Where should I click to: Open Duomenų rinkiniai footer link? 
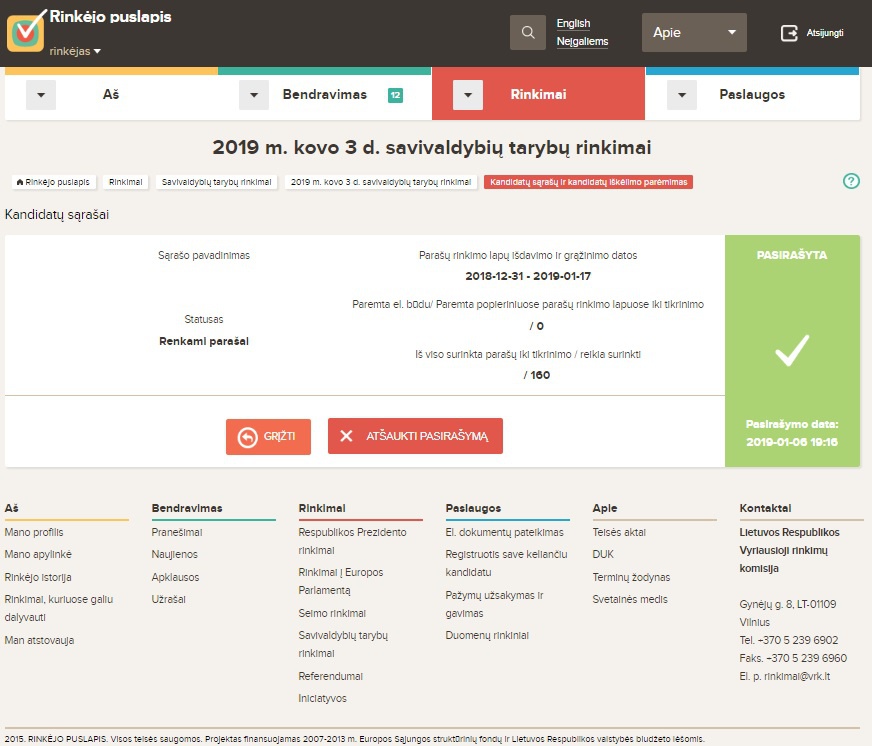(487, 635)
